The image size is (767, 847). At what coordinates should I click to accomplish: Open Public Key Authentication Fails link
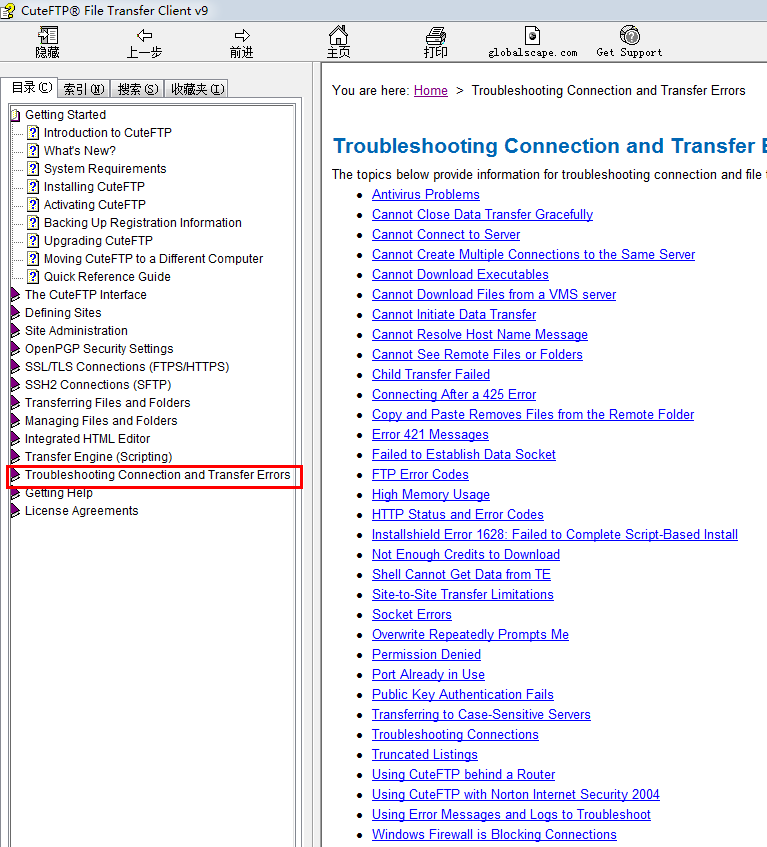point(463,694)
